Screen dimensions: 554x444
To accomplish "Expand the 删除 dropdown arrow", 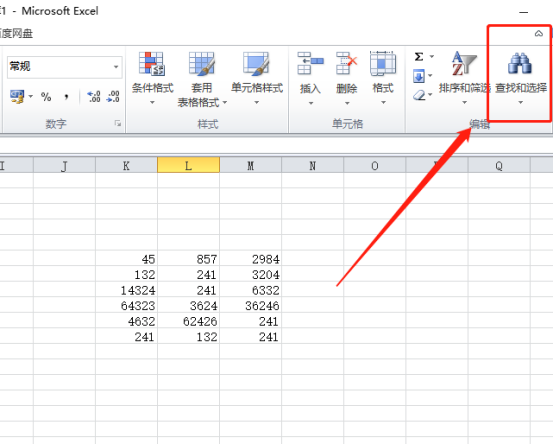I will [x=347, y=103].
